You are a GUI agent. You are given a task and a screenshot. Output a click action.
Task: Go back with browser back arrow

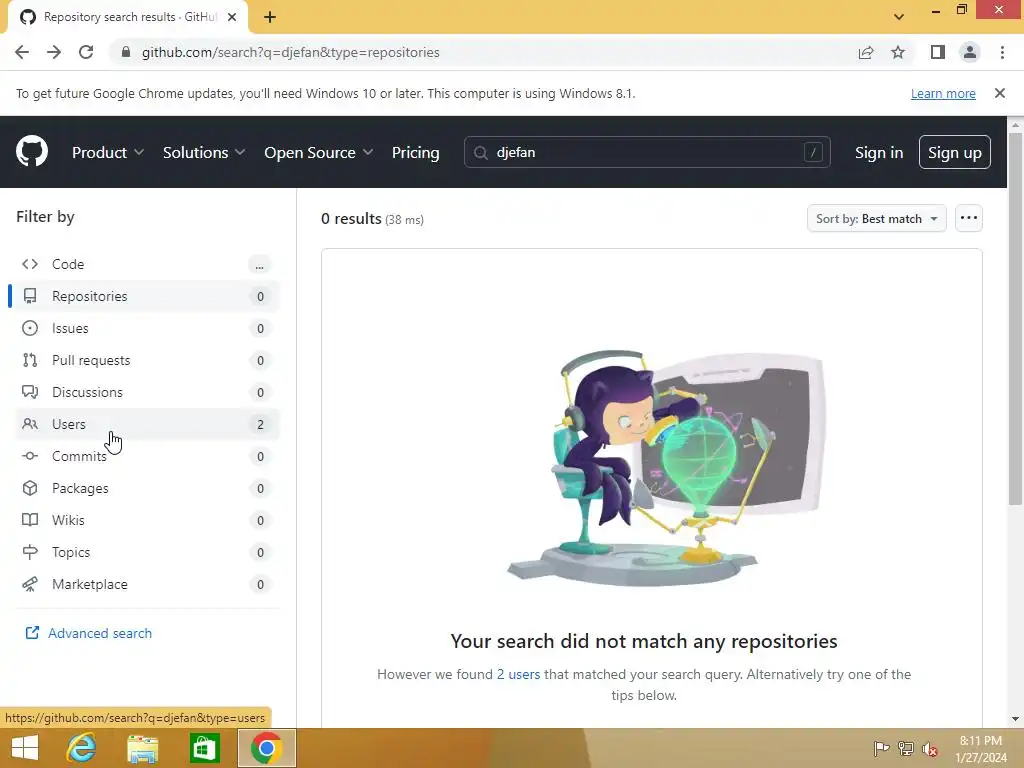pos(22,52)
